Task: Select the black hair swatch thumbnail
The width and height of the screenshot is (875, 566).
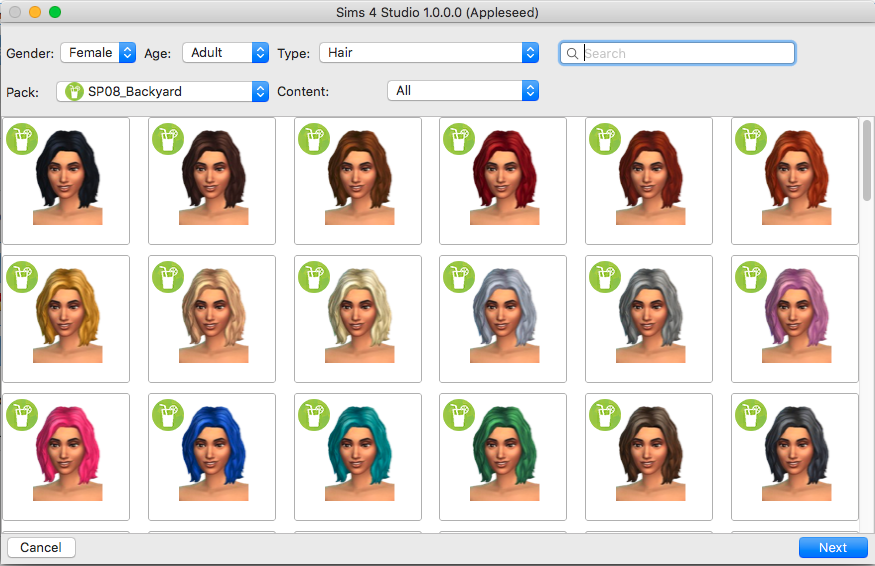Action: point(66,181)
